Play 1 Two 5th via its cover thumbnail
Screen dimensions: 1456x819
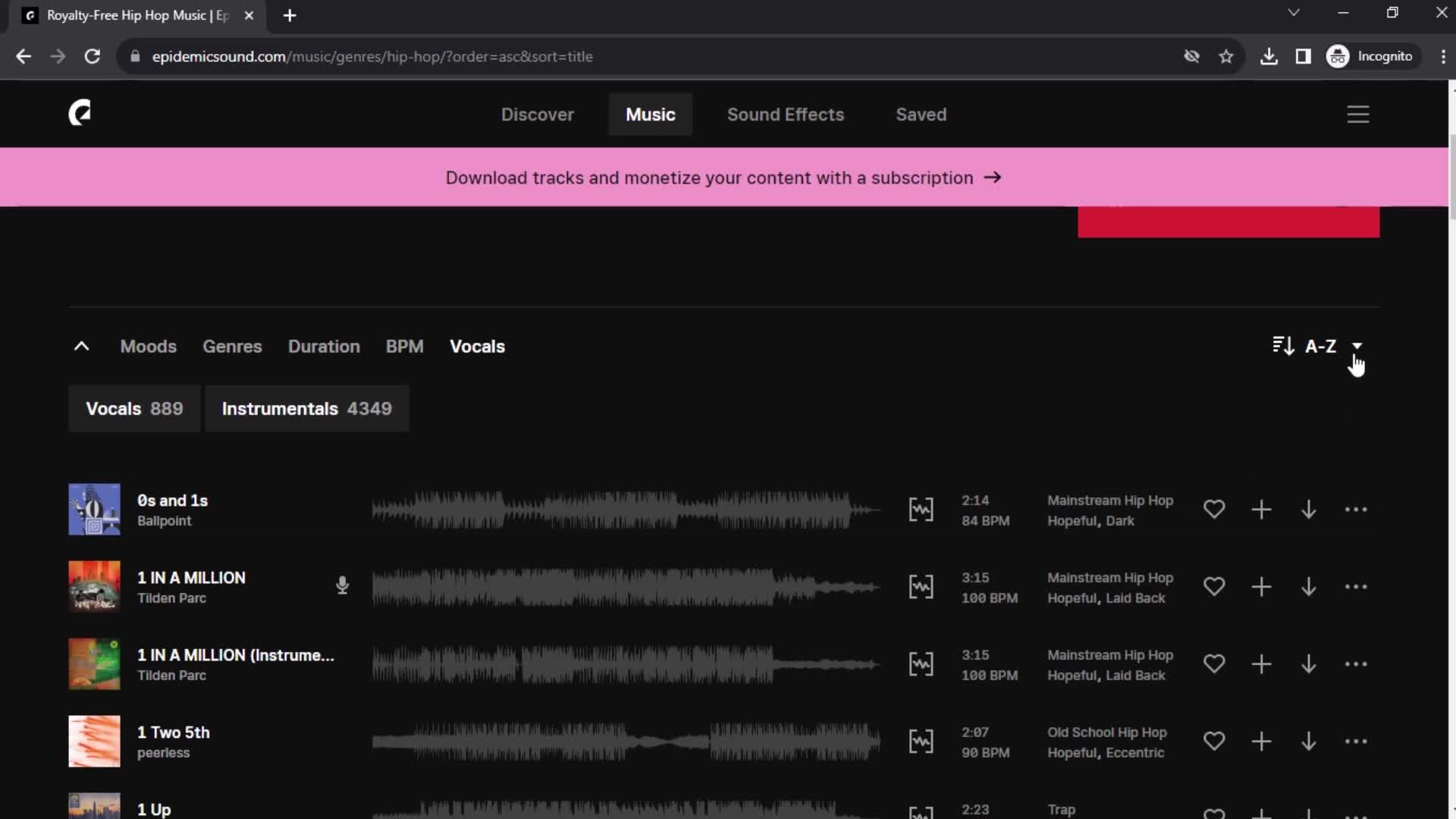[94, 742]
